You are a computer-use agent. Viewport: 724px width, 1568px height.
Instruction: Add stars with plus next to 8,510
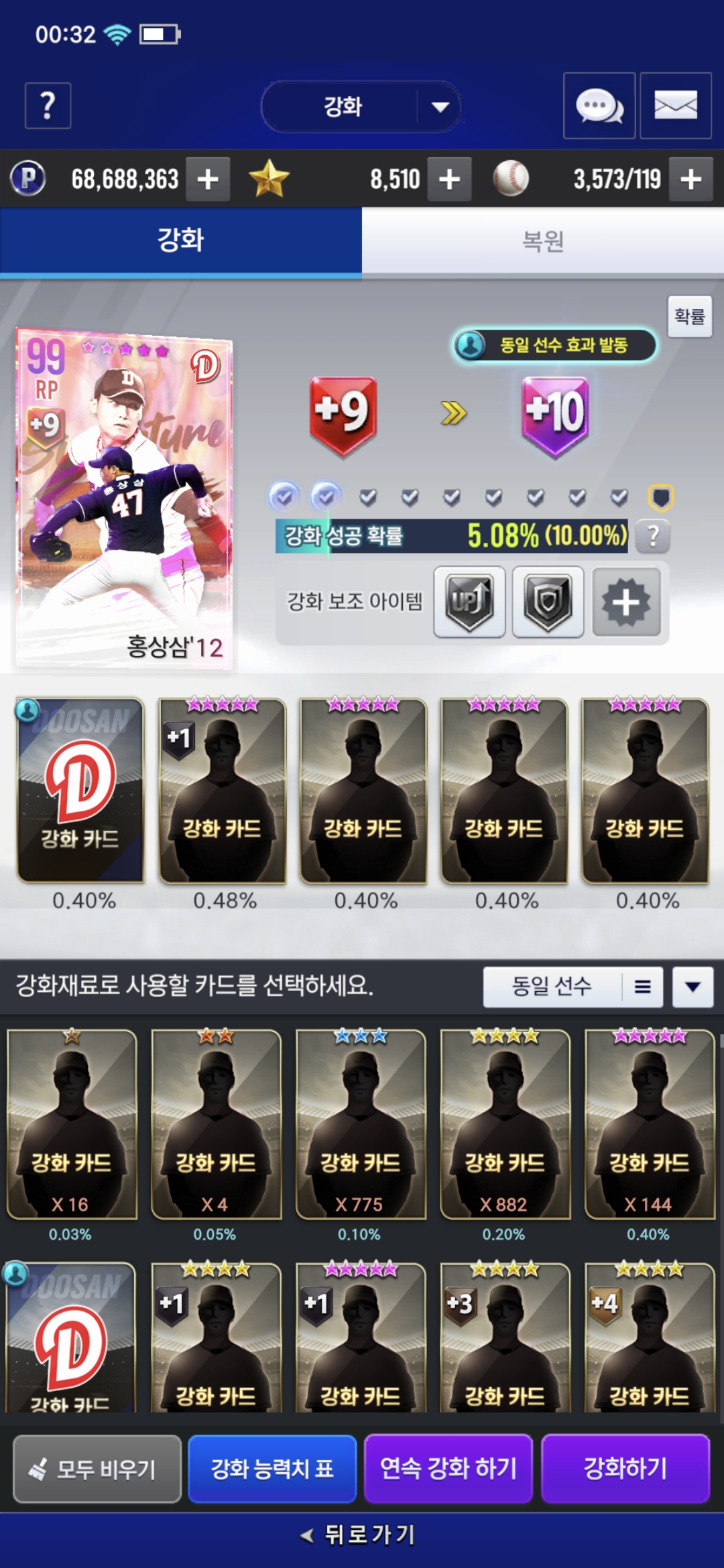[x=449, y=179]
